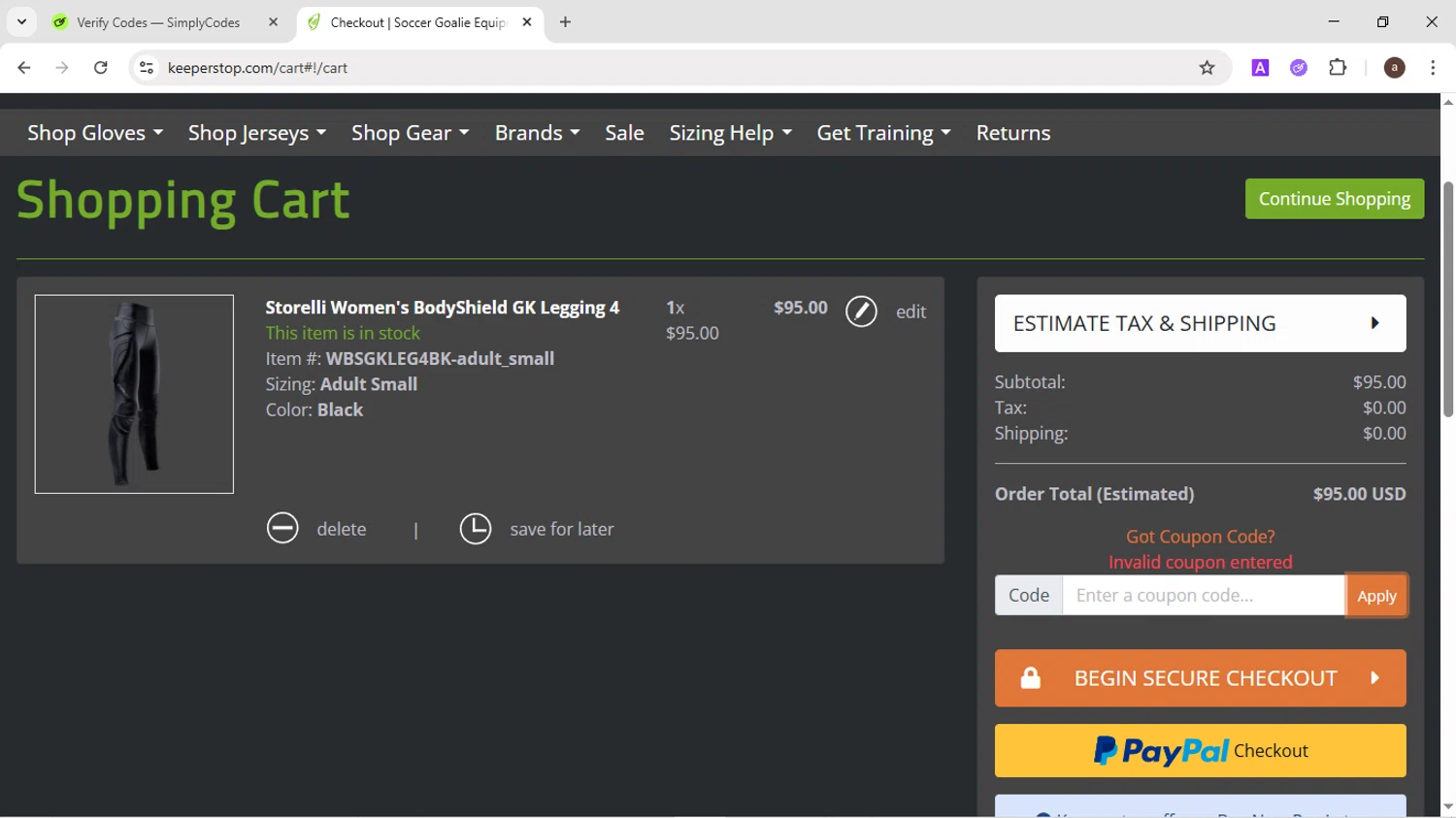Click the Shopping Cart heading
This screenshot has height=818, width=1456.
[183, 200]
